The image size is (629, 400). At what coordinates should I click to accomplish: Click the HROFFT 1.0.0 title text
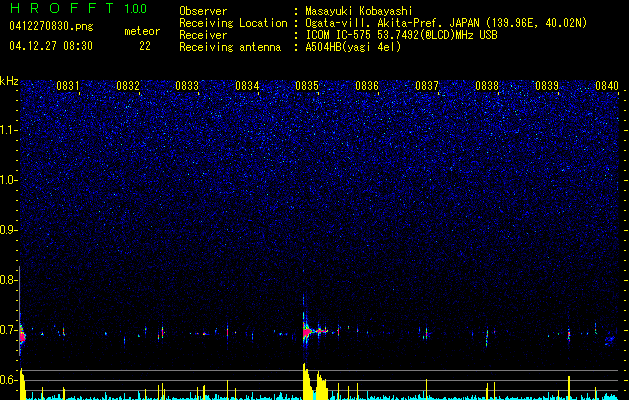(78, 8)
